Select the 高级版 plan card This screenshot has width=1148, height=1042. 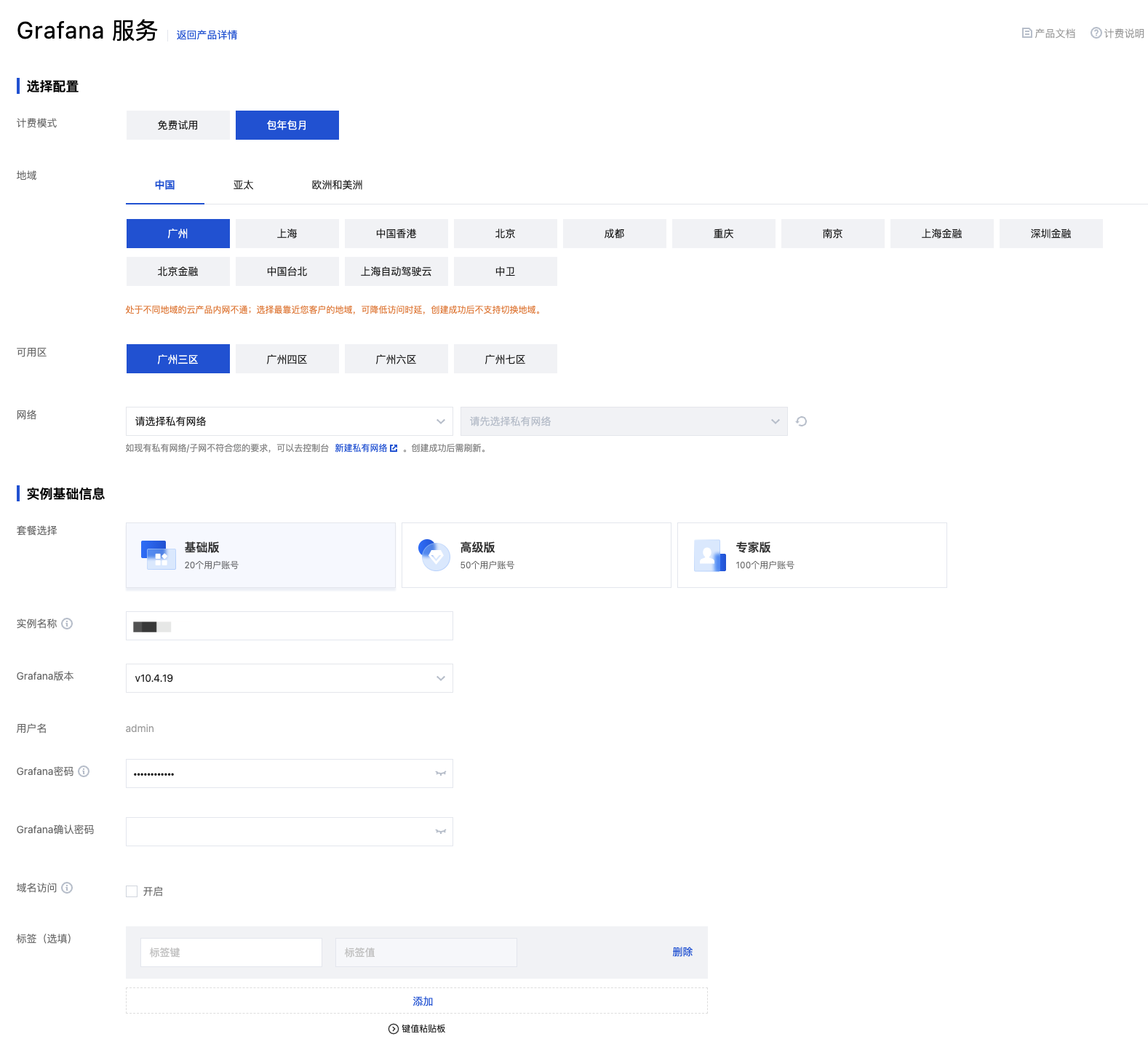[x=536, y=555]
